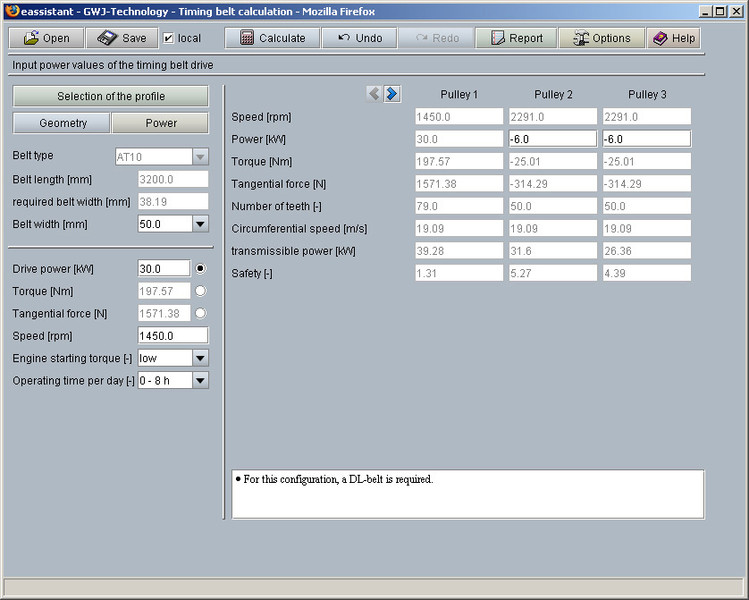The image size is (749, 600).
Task: Toggle the local checkbox
Action: coord(168,38)
